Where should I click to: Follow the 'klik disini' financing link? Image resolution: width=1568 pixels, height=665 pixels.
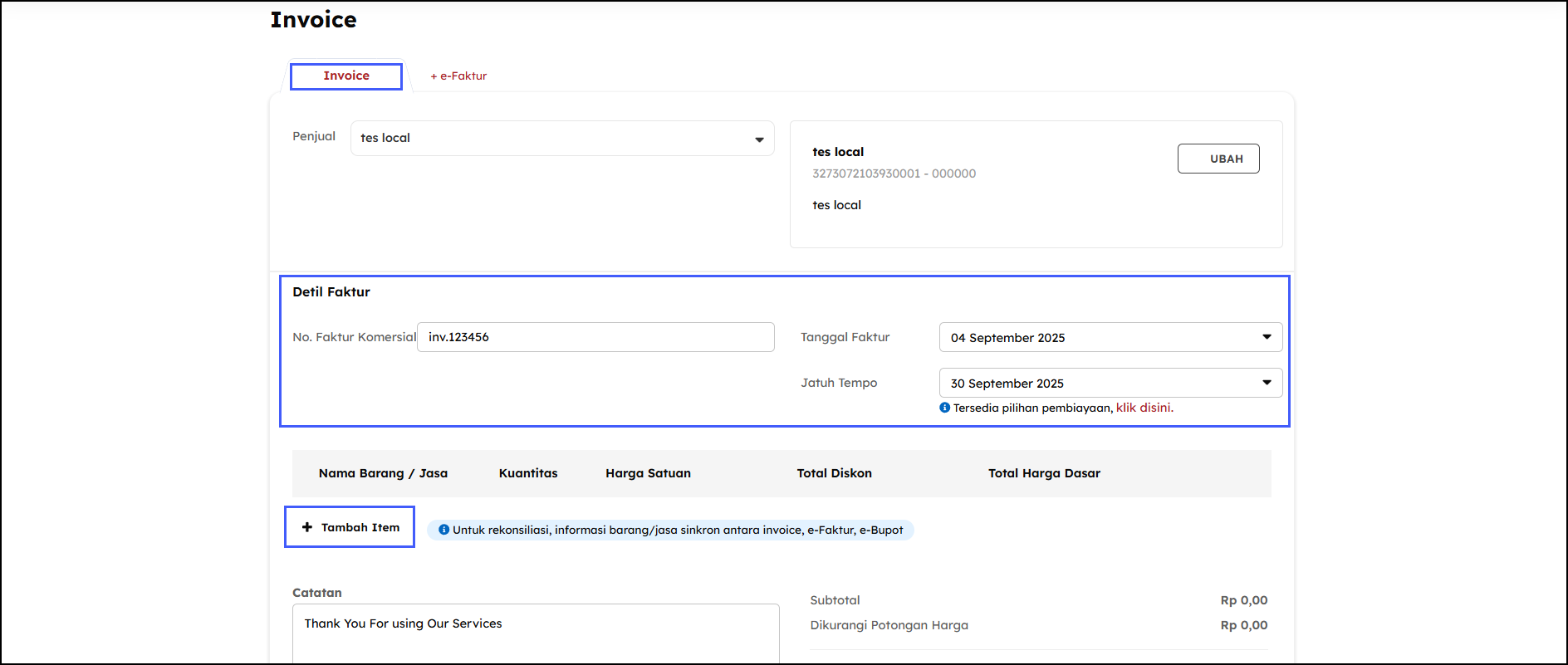[x=1143, y=408]
